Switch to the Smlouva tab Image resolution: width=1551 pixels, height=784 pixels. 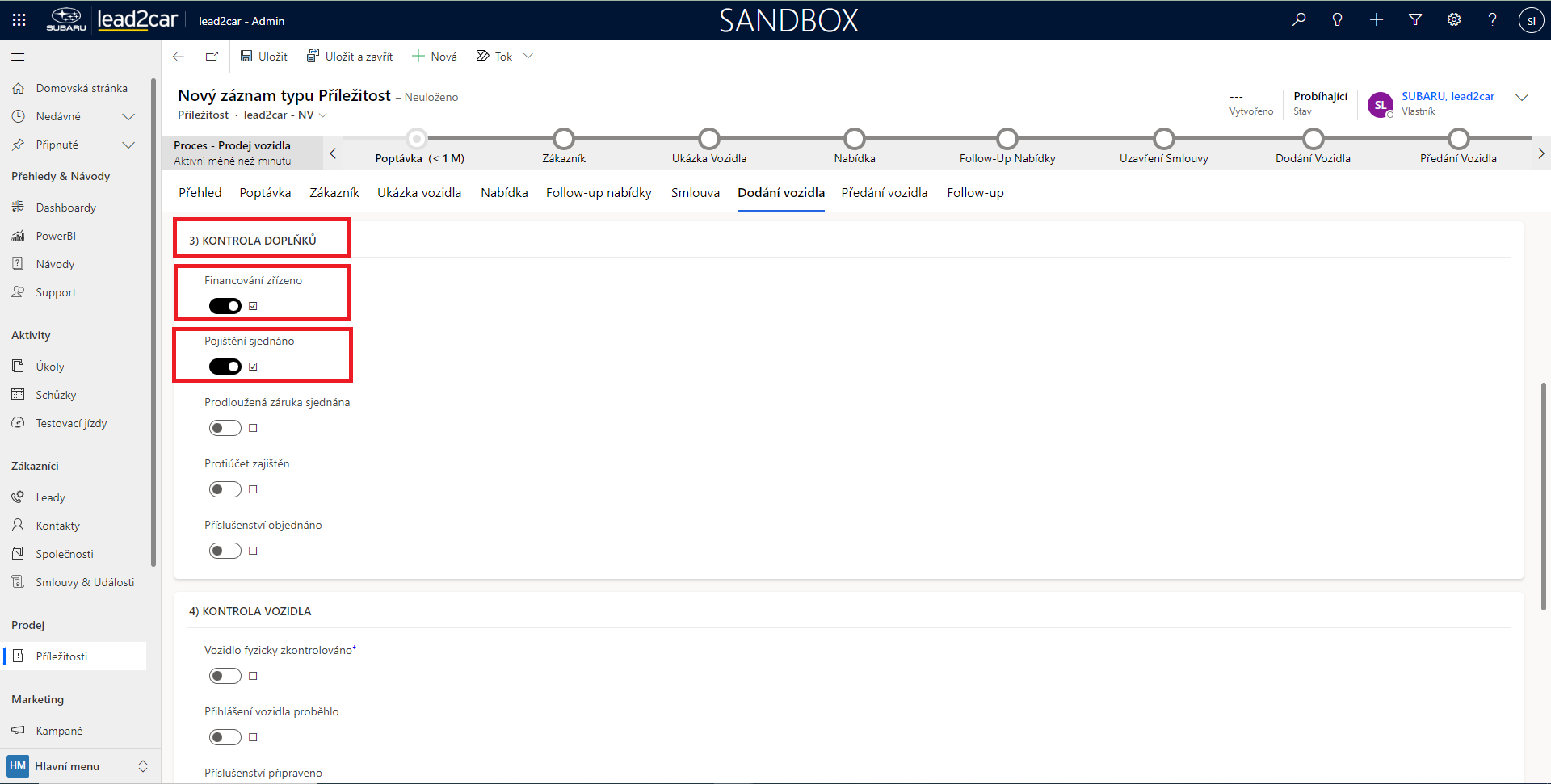click(x=695, y=193)
